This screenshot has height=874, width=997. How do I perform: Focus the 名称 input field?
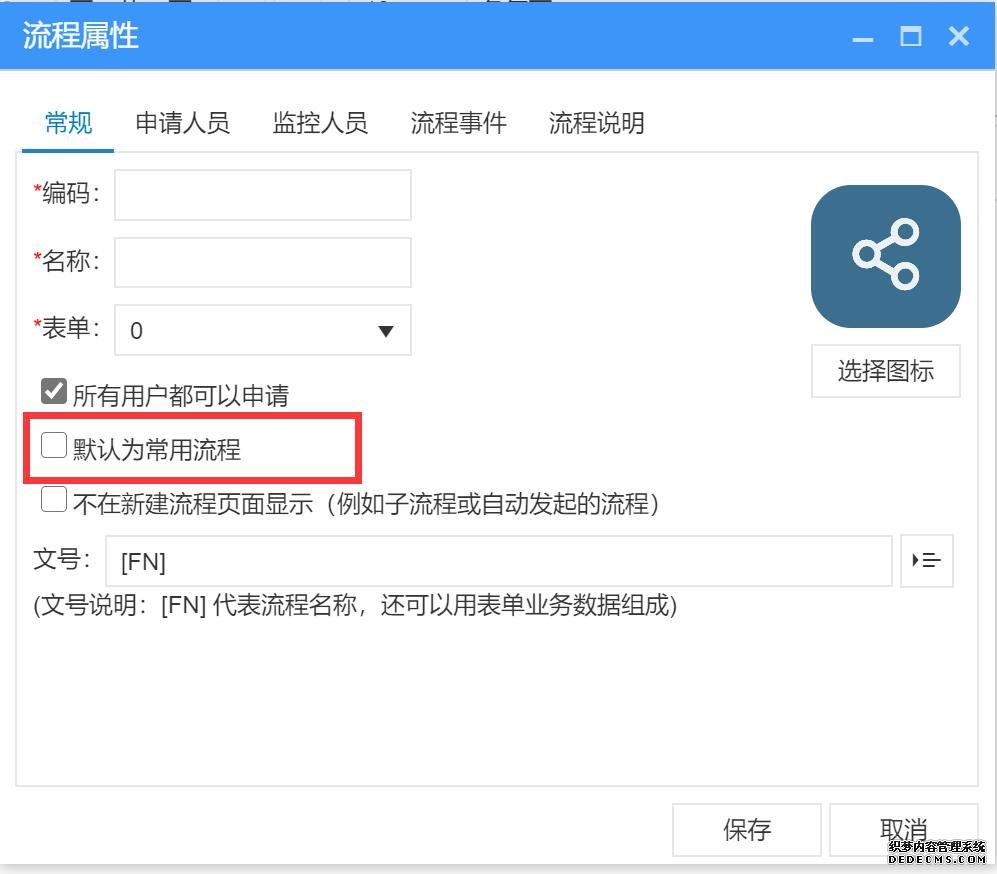pos(263,263)
